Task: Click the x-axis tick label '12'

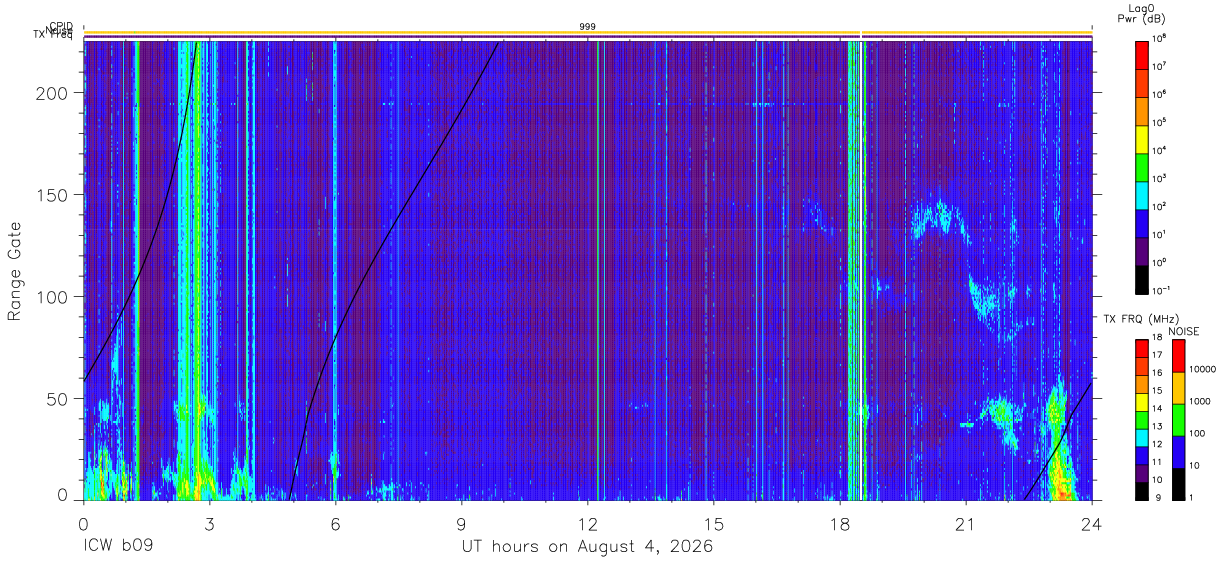Action: click(587, 523)
